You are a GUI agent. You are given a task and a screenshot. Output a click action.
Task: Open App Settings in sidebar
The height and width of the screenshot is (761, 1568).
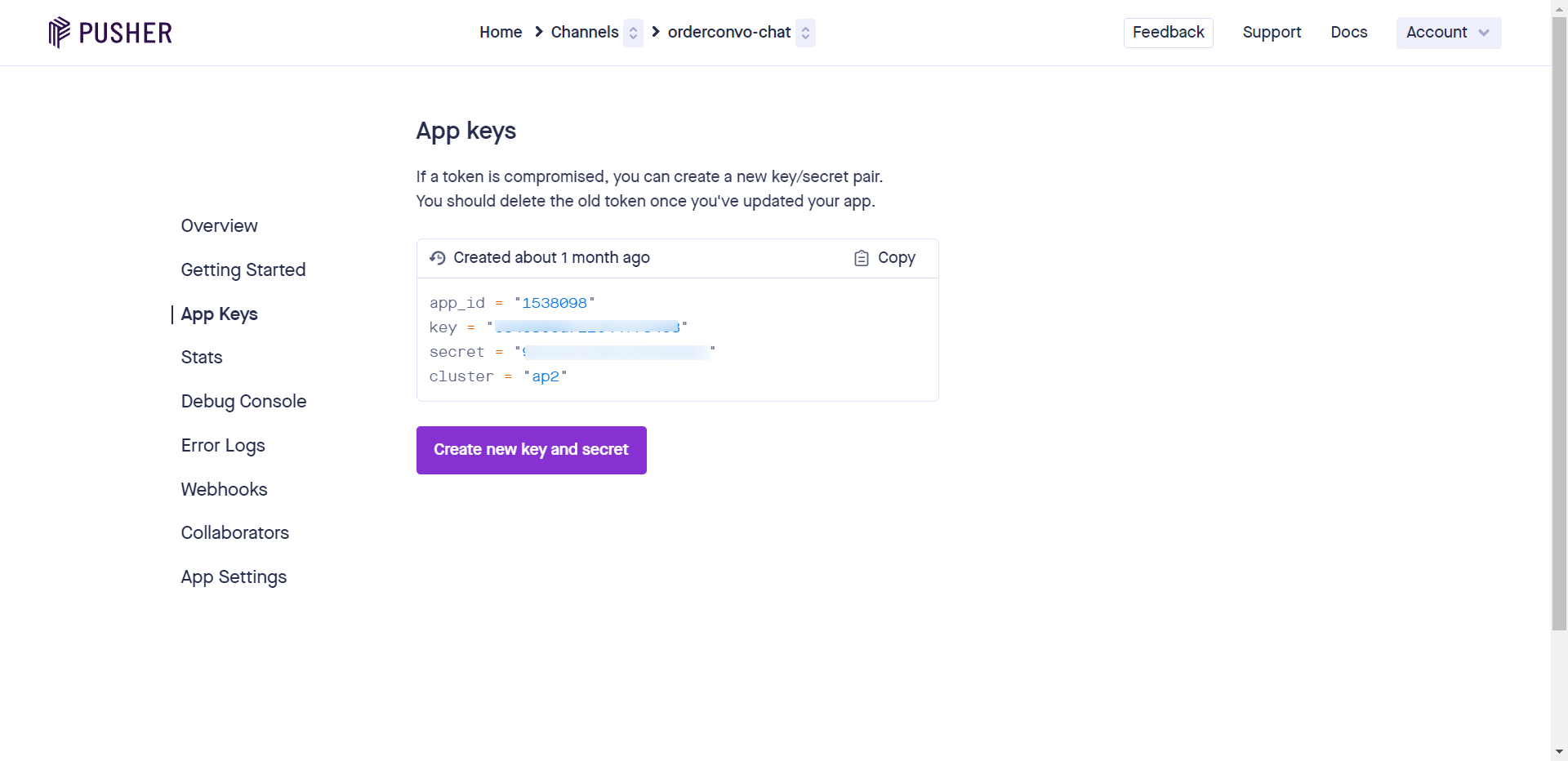coord(234,577)
